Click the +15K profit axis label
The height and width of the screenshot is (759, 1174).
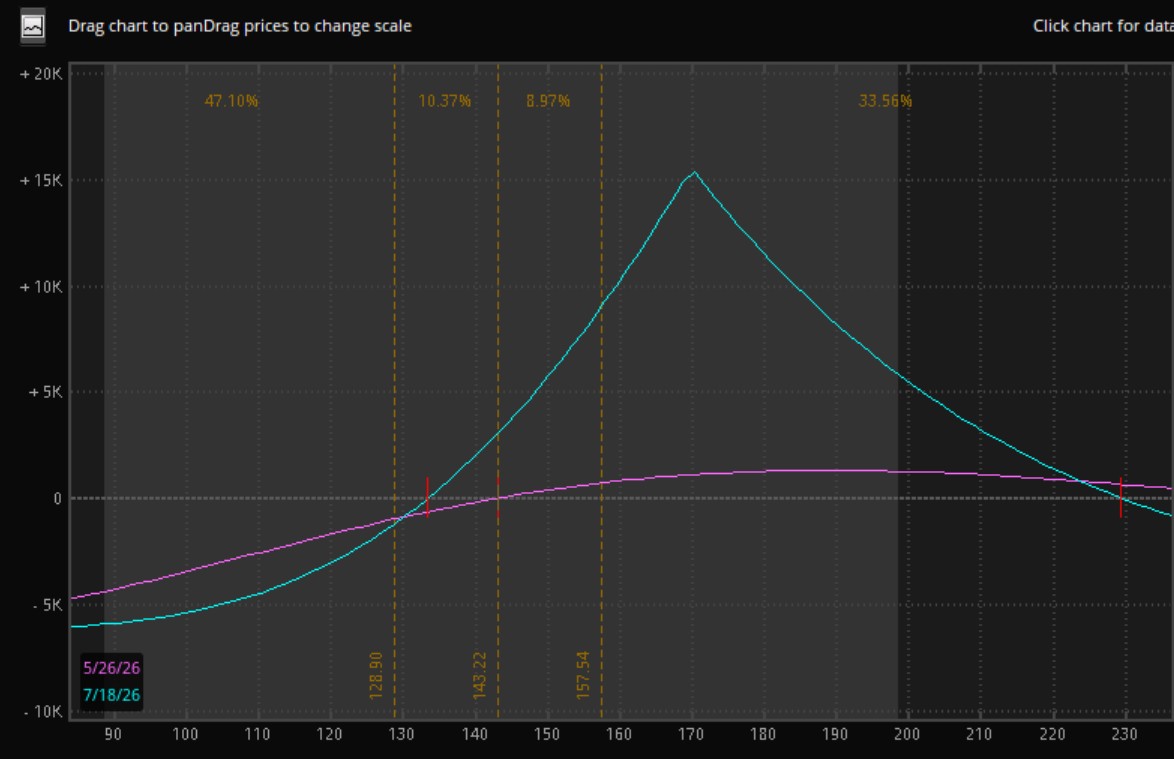pos(41,180)
